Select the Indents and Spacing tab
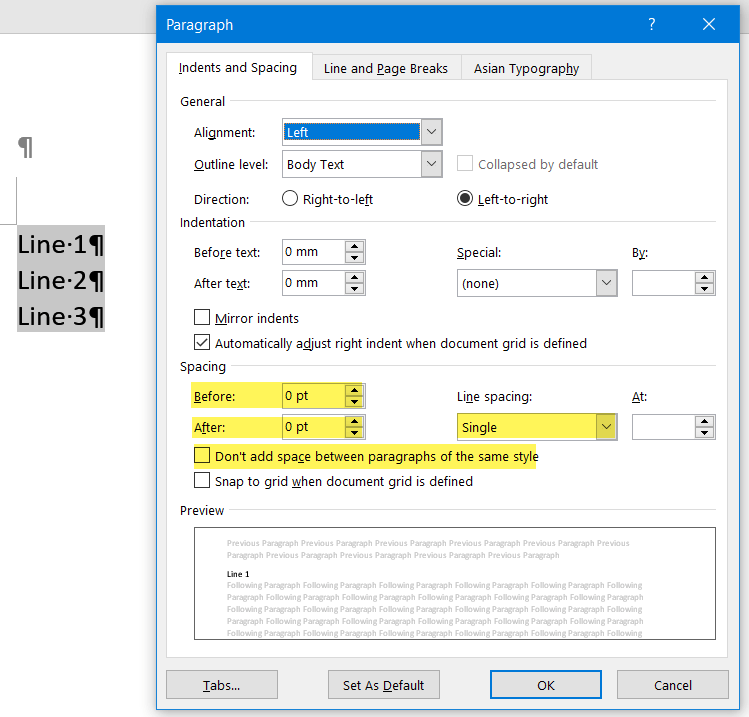 tap(238, 67)
